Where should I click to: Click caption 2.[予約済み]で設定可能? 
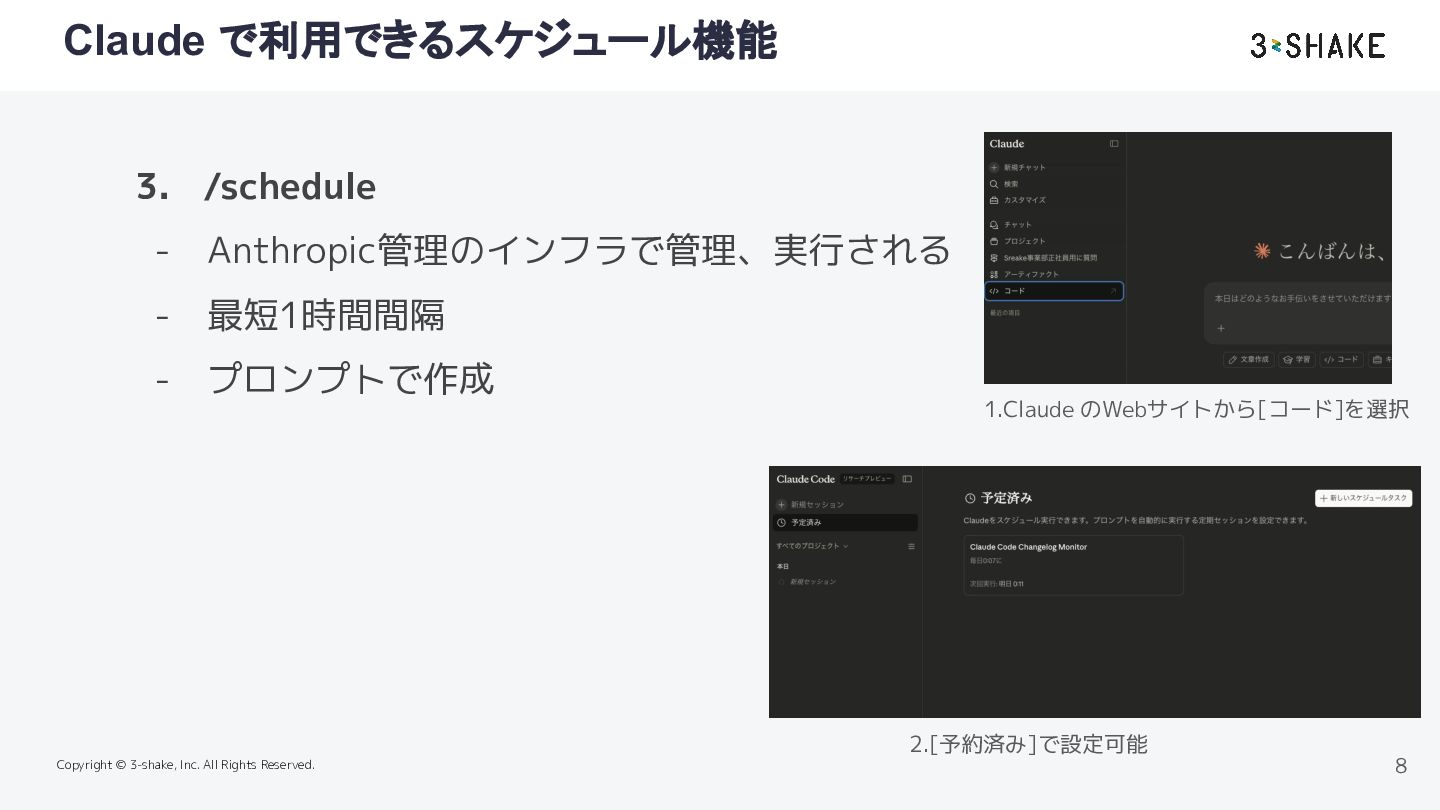[x=1028, y=744]
